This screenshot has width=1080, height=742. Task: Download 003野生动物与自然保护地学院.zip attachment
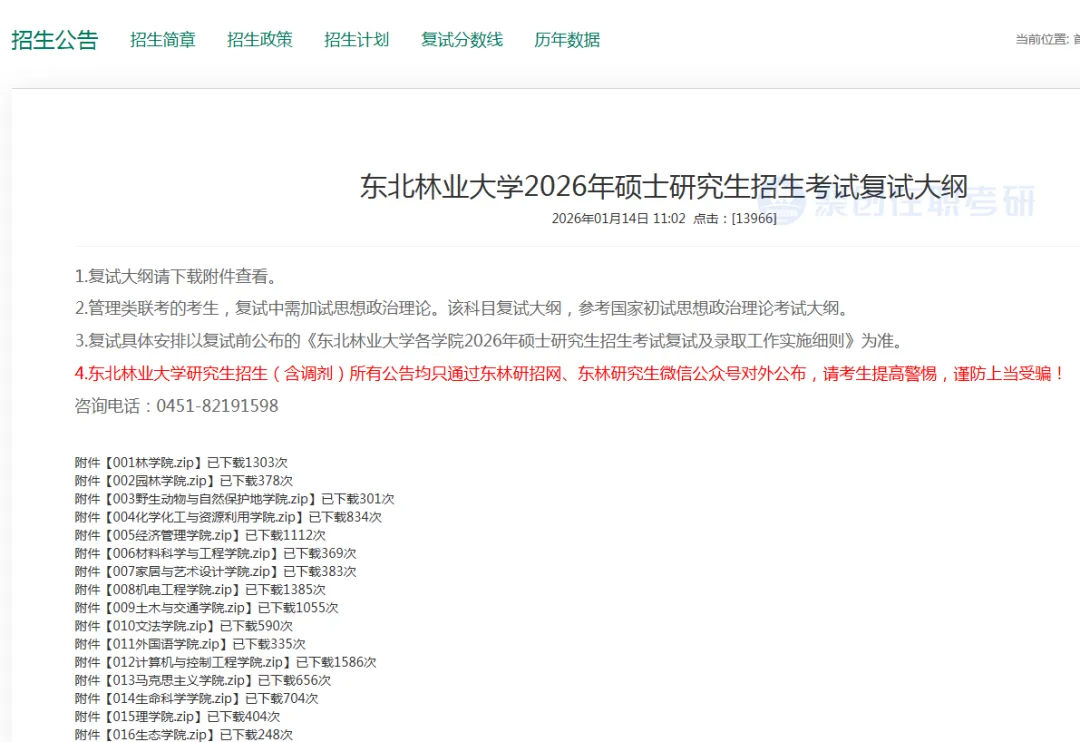tap(210, 499)
